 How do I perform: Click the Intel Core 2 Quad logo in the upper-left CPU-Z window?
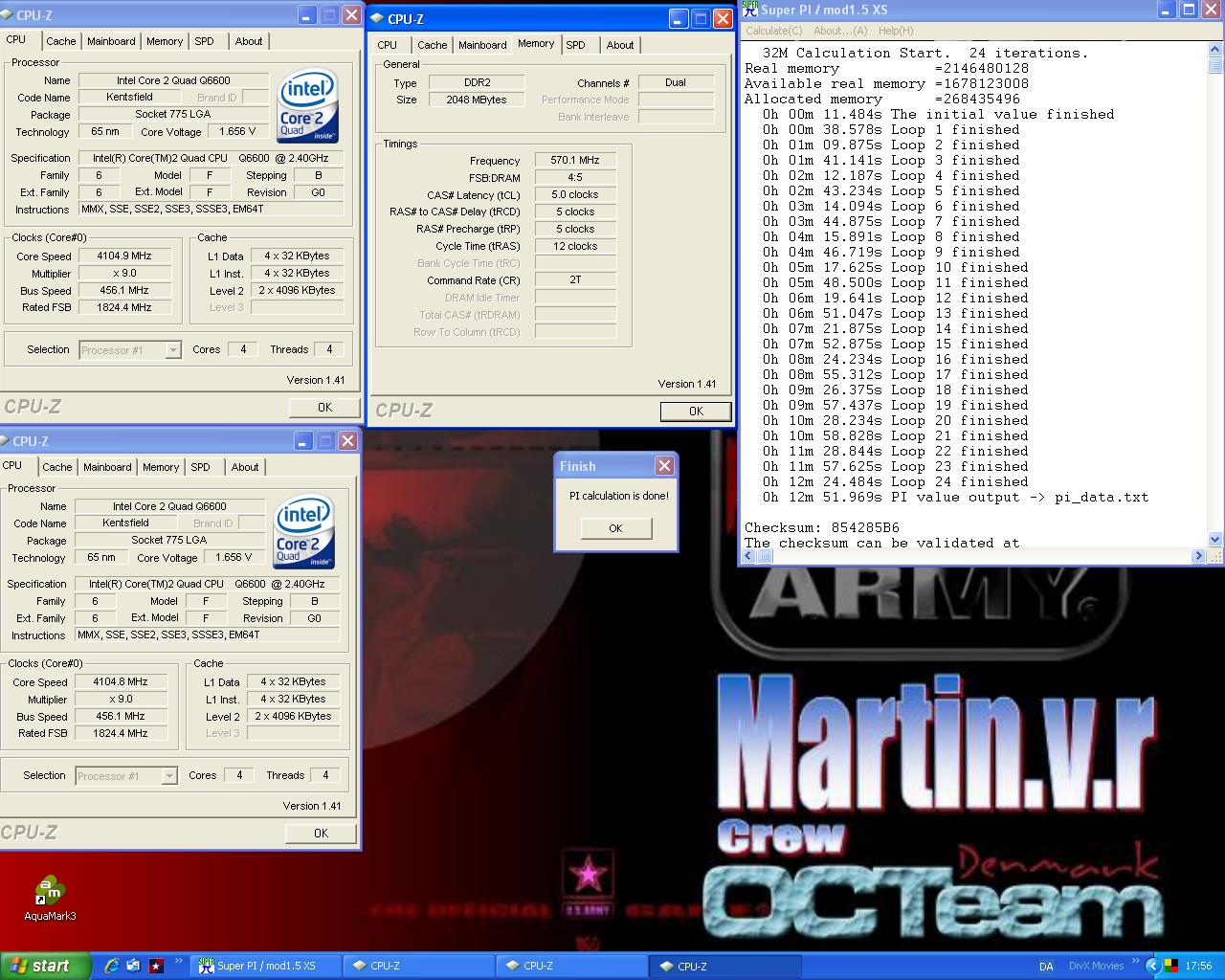tap(307, 106)
